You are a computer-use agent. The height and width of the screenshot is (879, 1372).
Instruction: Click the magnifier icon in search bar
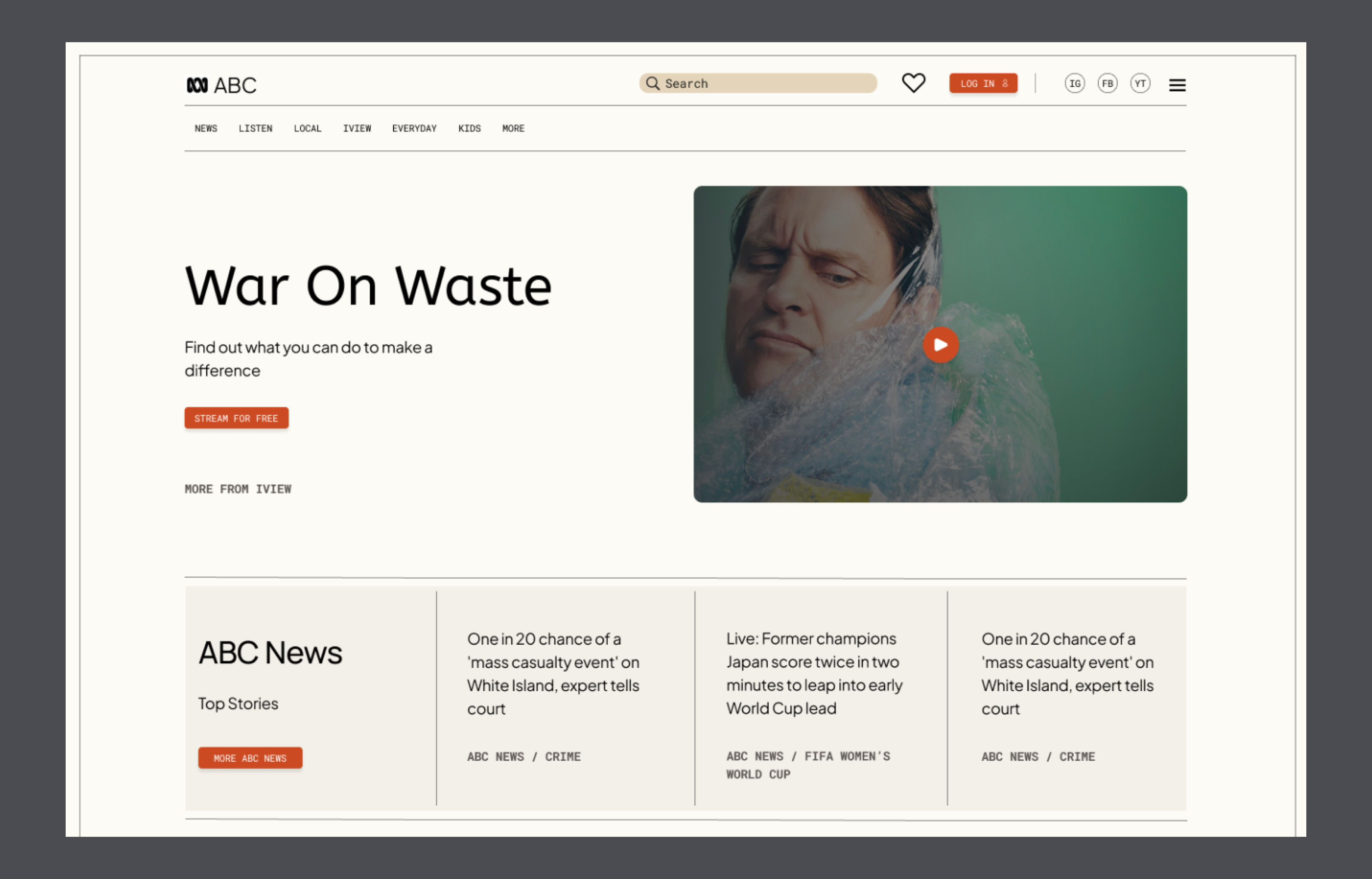653,83
